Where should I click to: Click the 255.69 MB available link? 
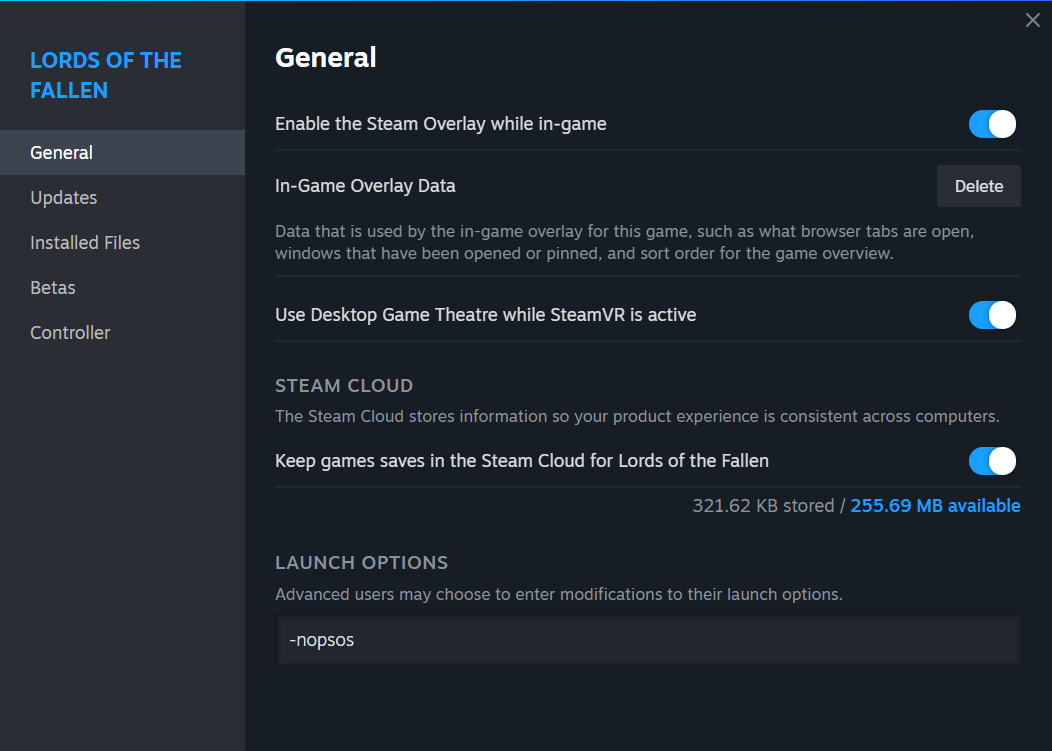point(935,505)
